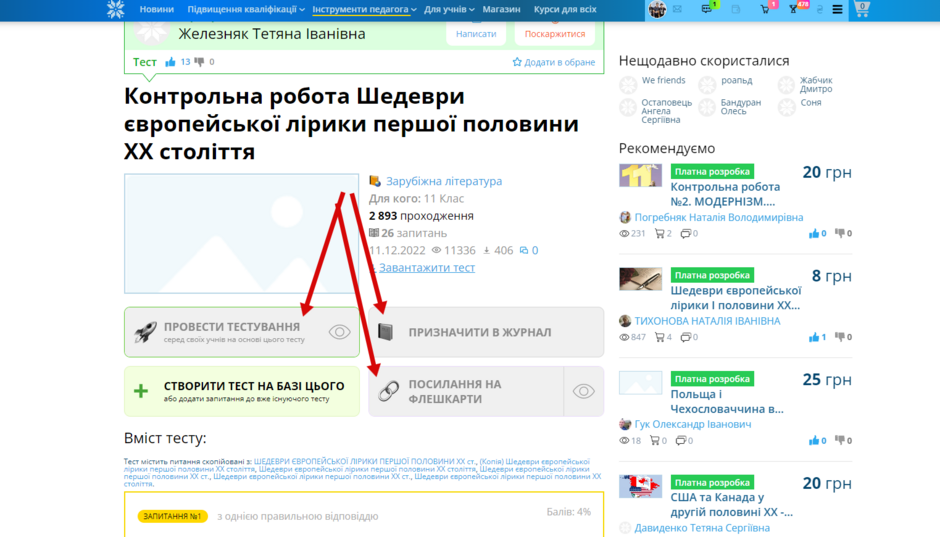
Task: Open the wallet icon in header
Action: pyautogui.click(x=736, y=9)
